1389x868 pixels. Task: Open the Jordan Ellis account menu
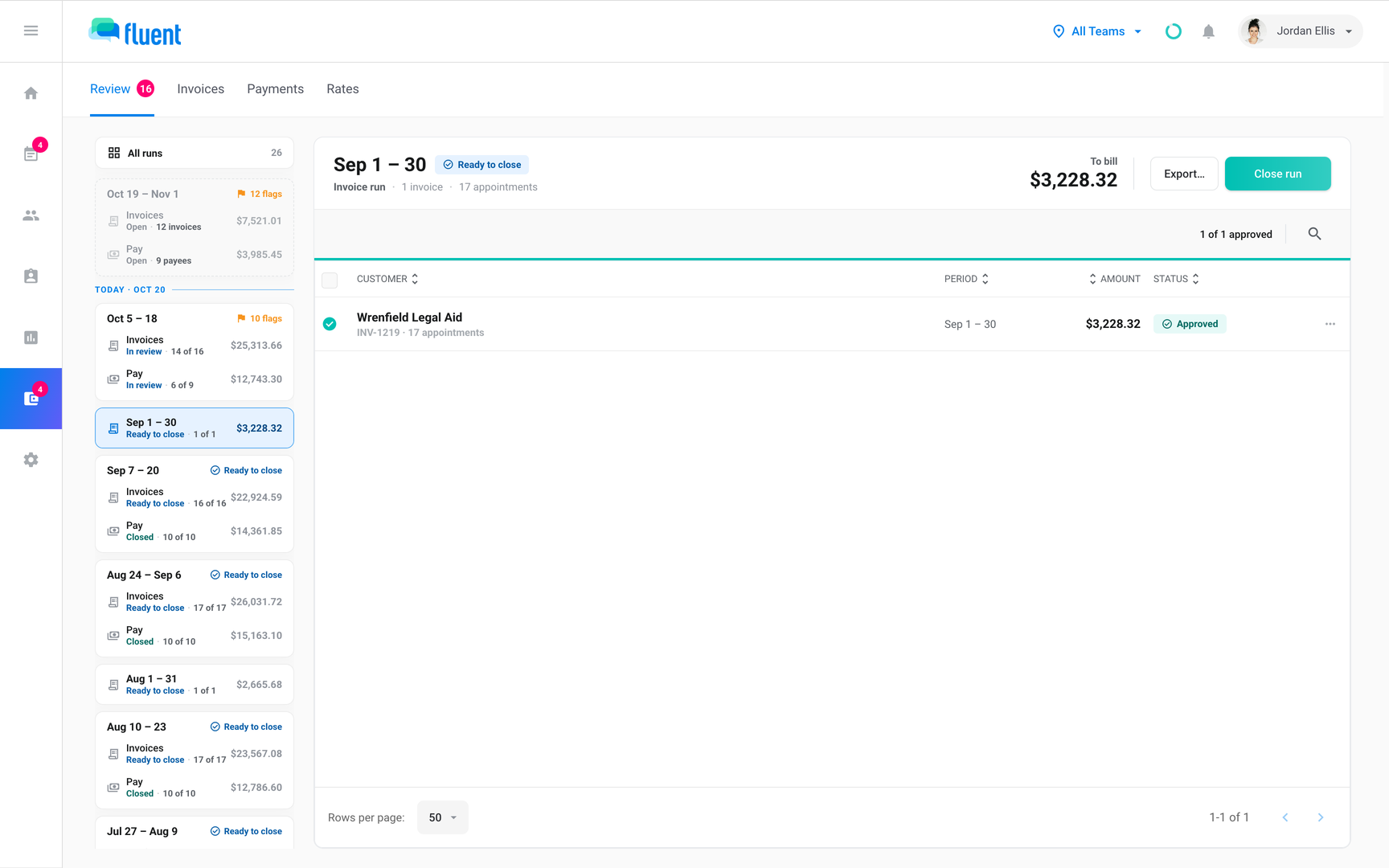1301,31
